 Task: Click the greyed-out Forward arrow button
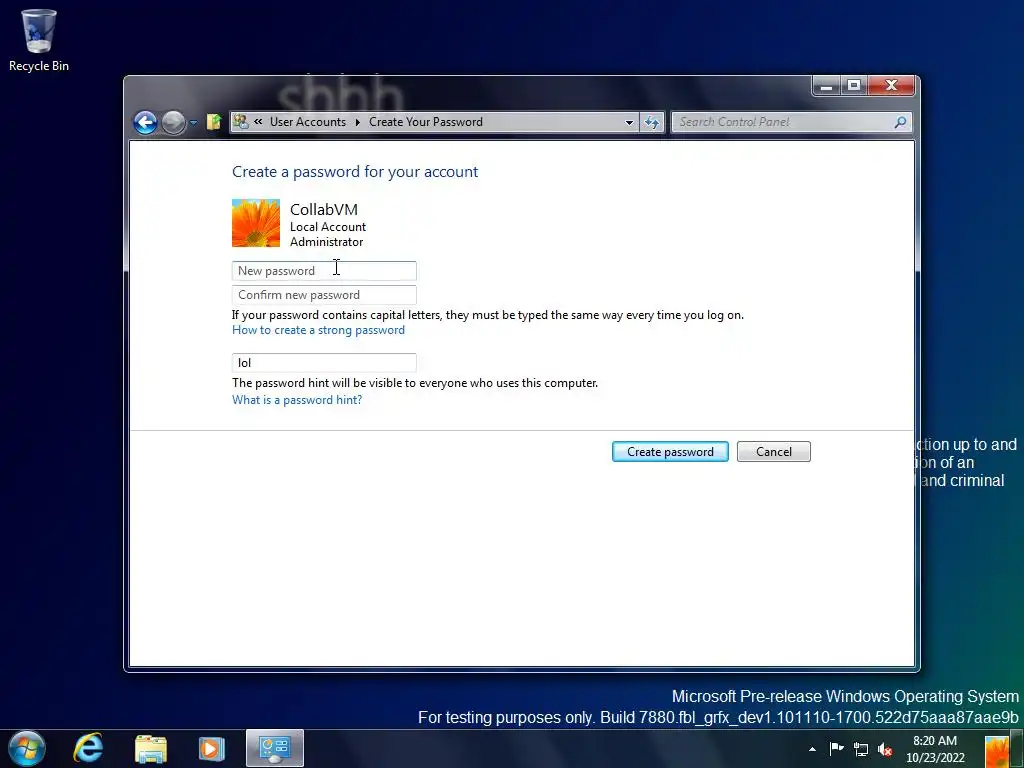click(173, 122)
